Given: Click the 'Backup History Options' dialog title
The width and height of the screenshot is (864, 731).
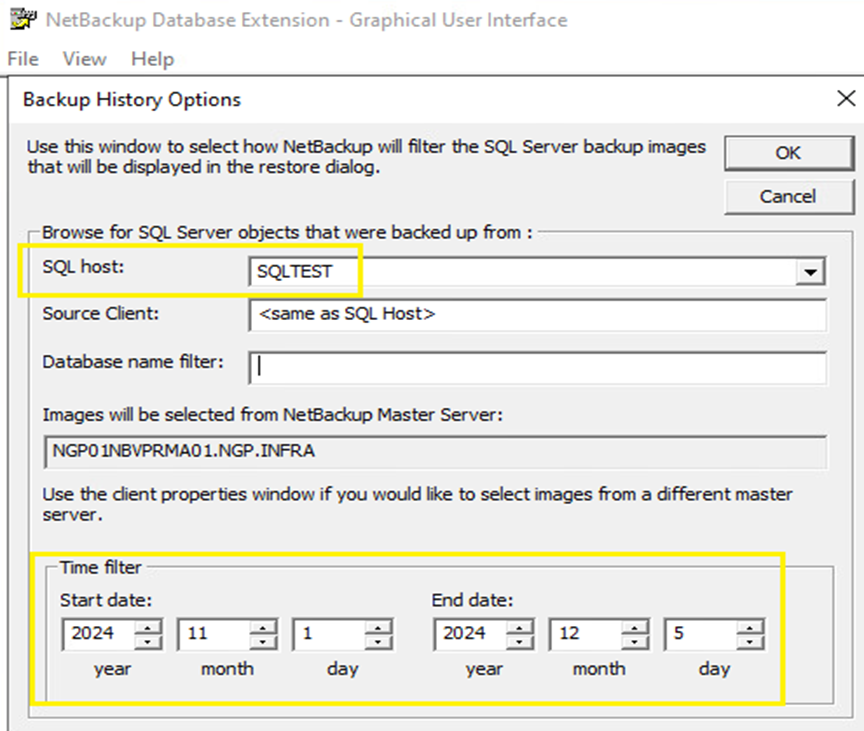Looking at the screenshot, I should click(132, 100).
